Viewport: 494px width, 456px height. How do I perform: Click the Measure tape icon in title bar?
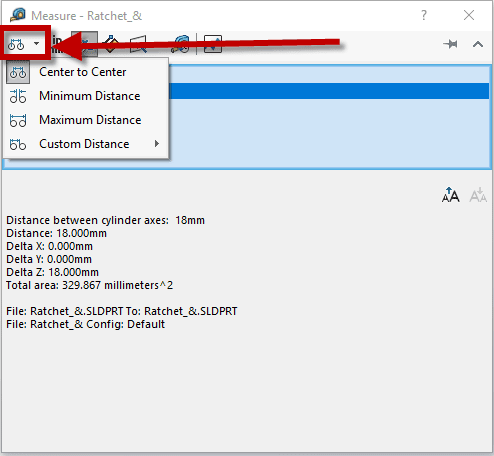pos(18,15)
